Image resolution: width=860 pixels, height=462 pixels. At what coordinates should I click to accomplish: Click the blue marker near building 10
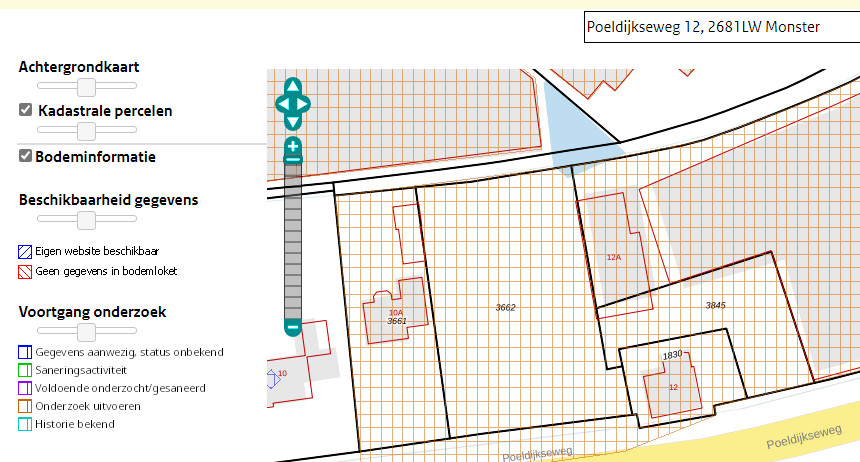pyautogui.click(x=273, y=379)
